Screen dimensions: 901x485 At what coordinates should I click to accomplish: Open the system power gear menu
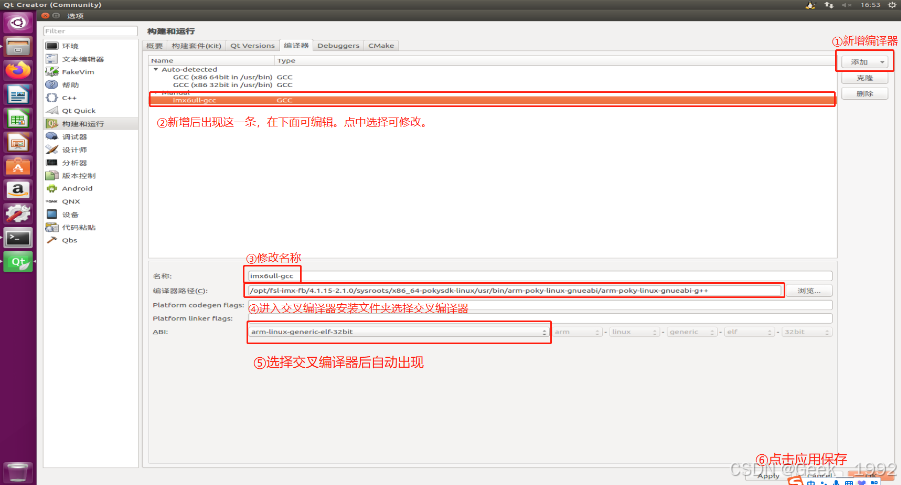tap(892, 5)
